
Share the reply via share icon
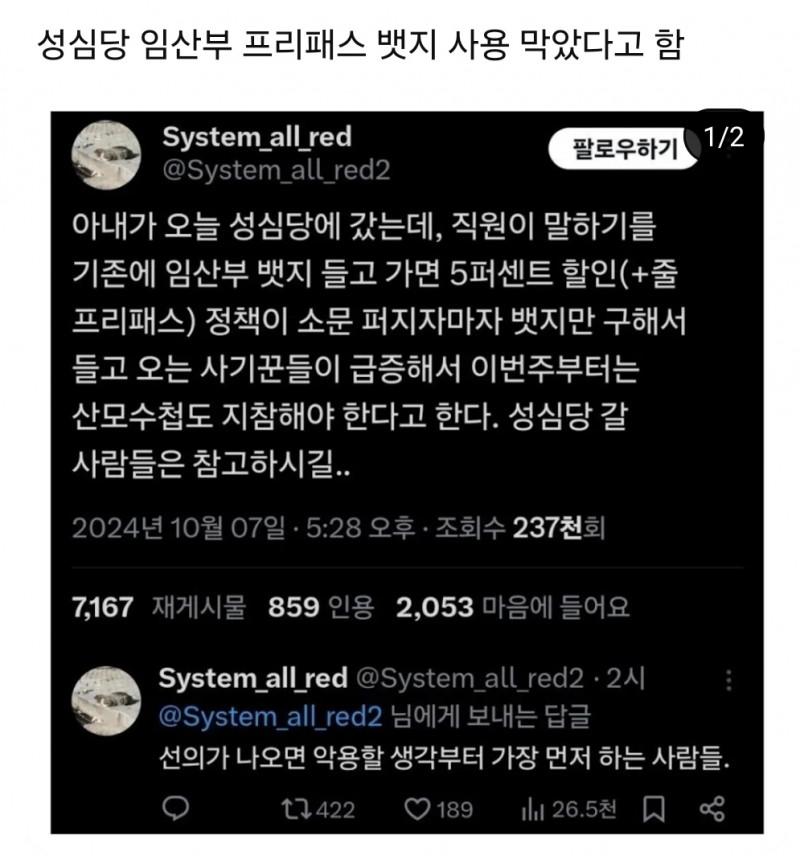pos(712,809)
